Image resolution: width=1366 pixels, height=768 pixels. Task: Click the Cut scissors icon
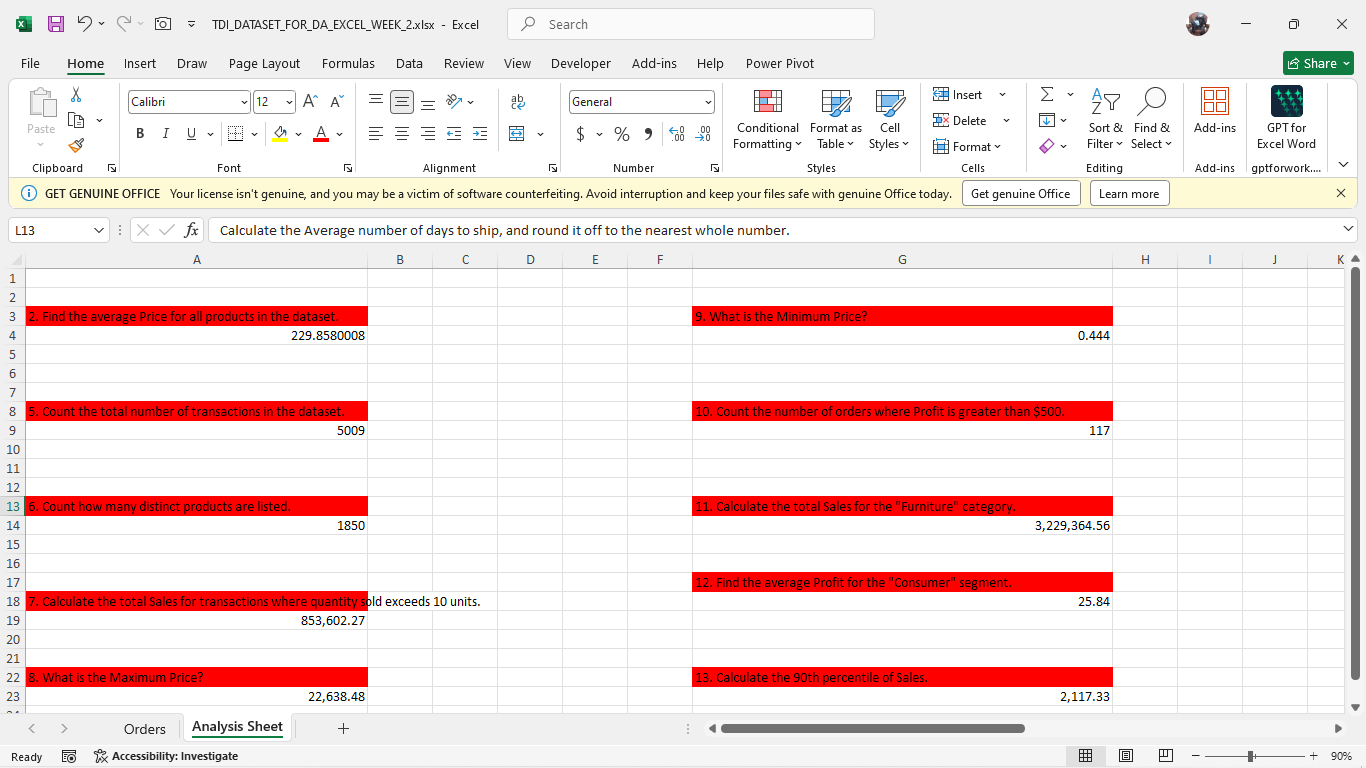point(76,94)
